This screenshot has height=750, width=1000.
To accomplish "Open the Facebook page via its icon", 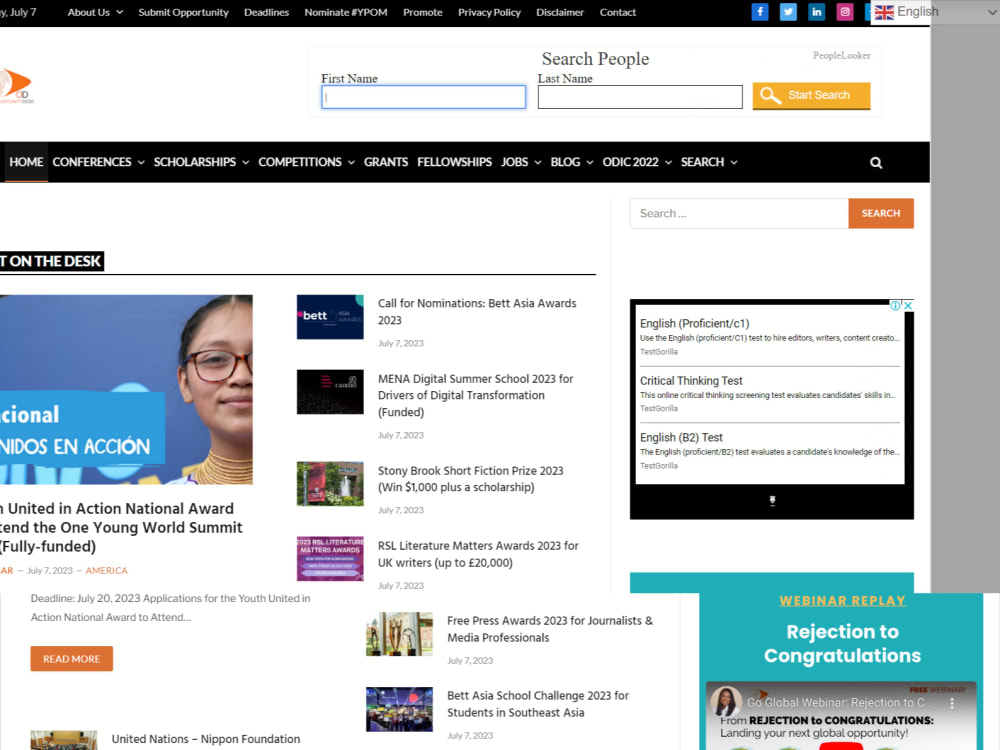I will pyautogui.click(x=760, y=12).
